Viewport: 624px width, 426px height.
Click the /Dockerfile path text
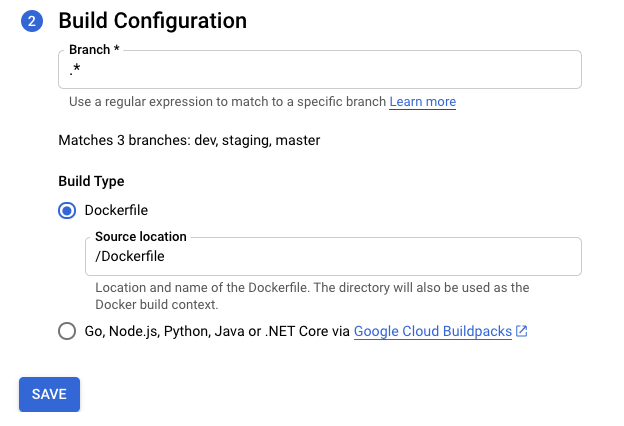pos(129,258)
